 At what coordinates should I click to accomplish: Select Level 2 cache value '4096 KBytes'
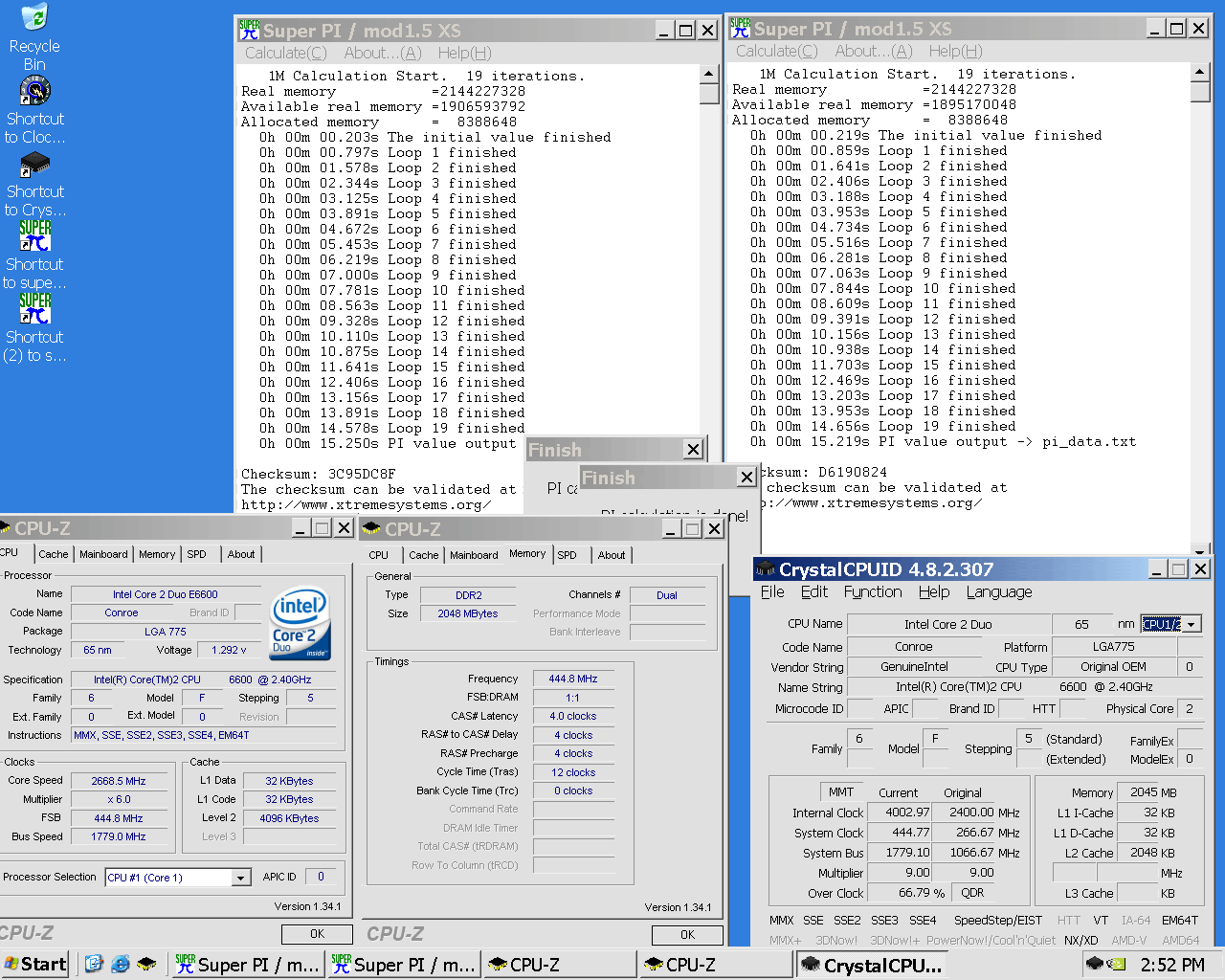click(x=289, y=818)
